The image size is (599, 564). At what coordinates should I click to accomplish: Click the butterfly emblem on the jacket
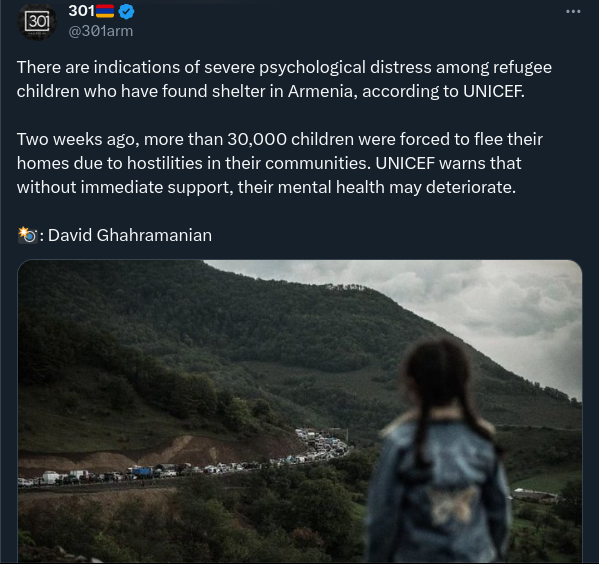pos(453,504)
